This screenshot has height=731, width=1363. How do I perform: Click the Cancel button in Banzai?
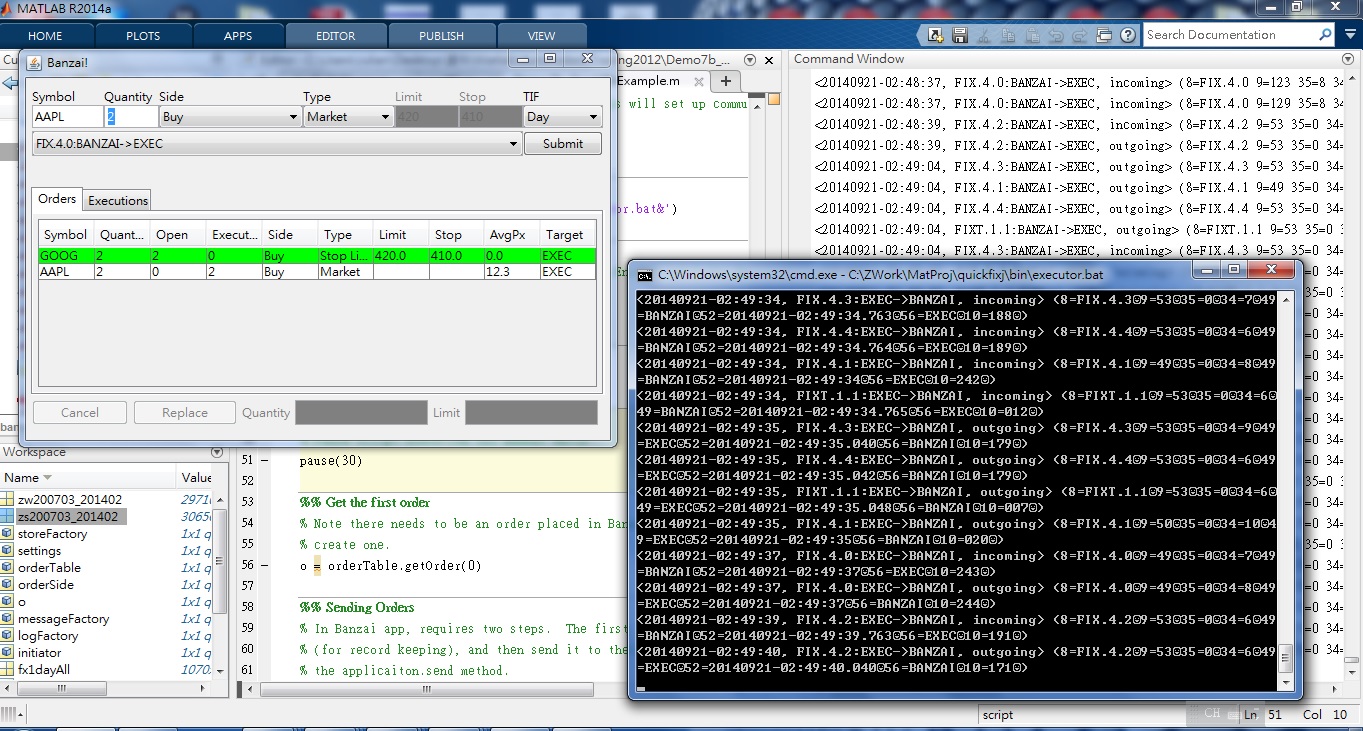click(80, 412)
